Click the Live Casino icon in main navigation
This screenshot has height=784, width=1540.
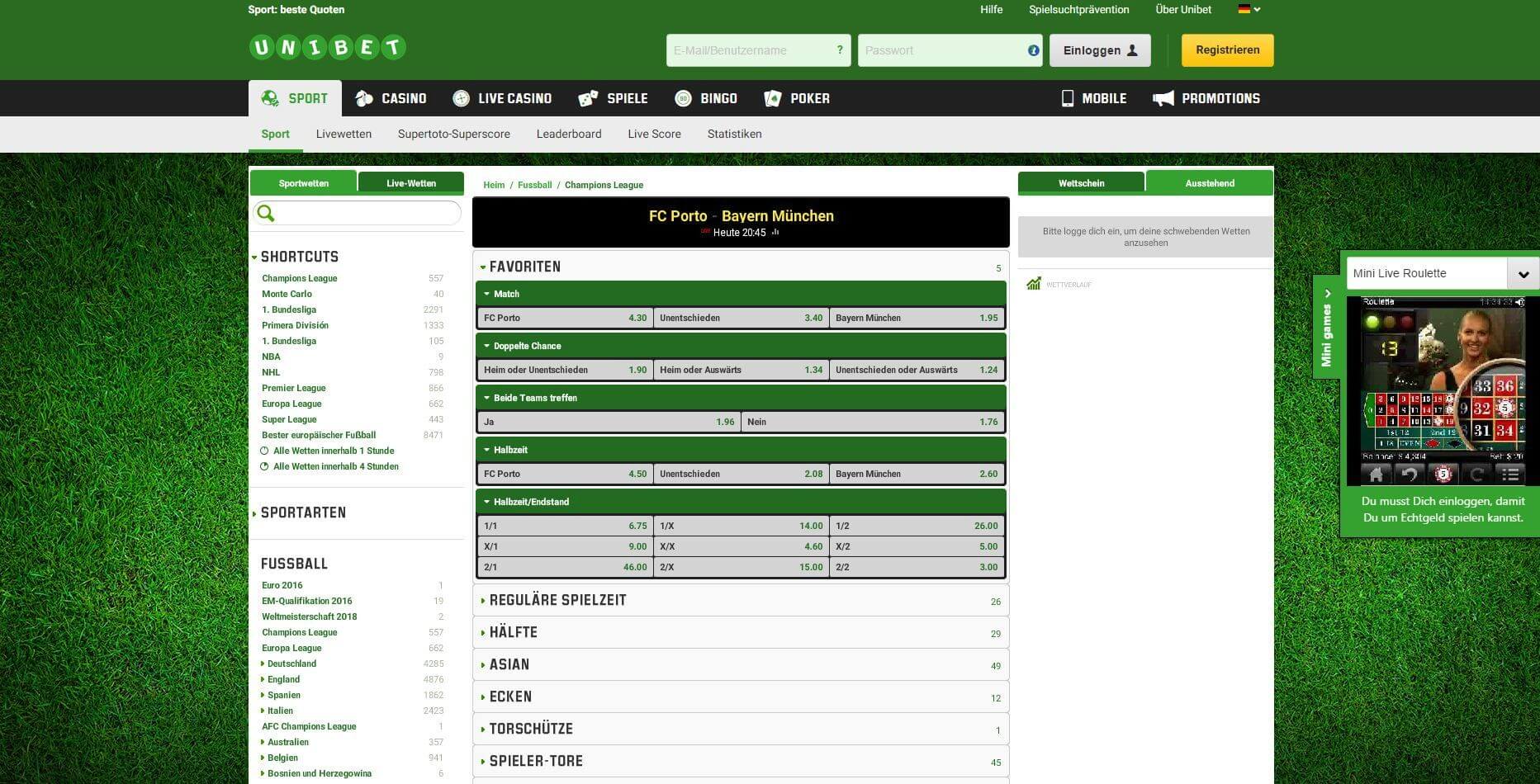coord(462,98)
